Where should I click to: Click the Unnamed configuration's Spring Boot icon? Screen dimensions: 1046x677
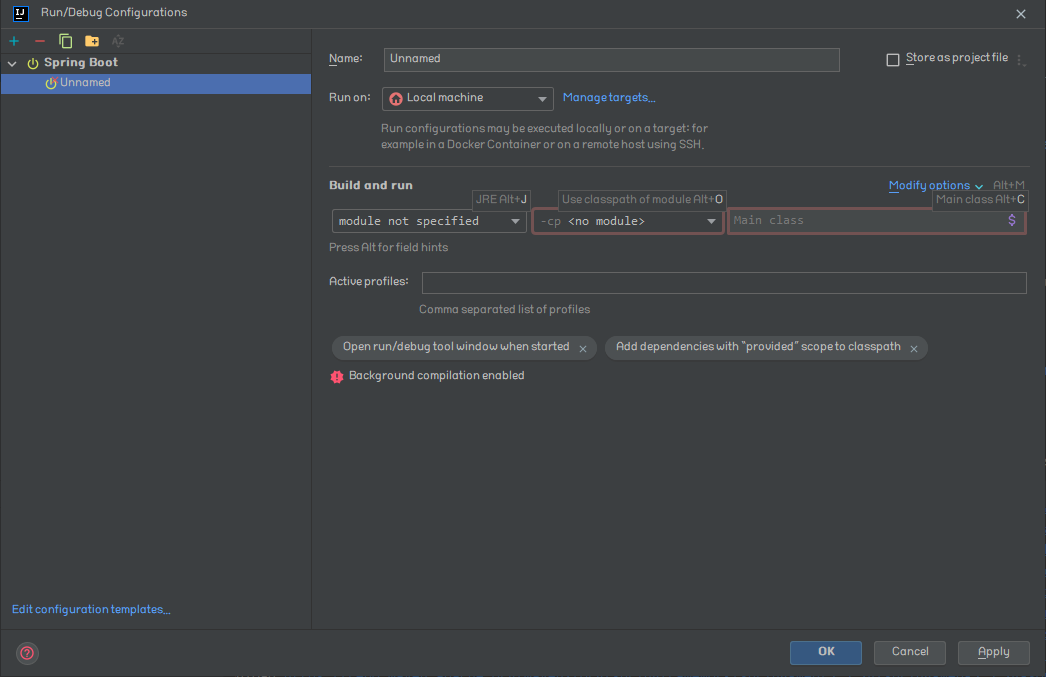(x=51, y=83)
